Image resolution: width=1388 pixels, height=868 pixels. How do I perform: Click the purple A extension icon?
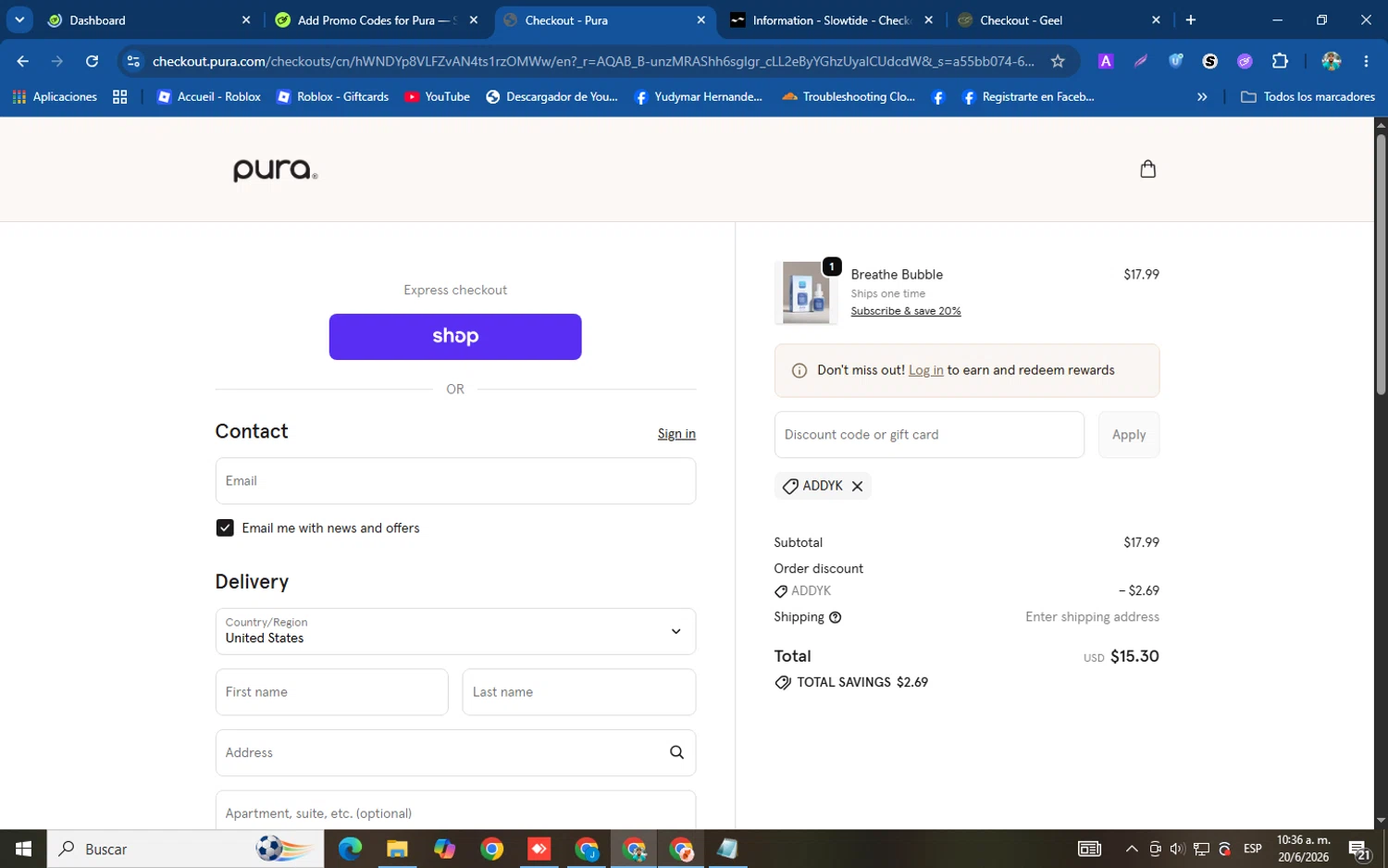point(1105,61)
